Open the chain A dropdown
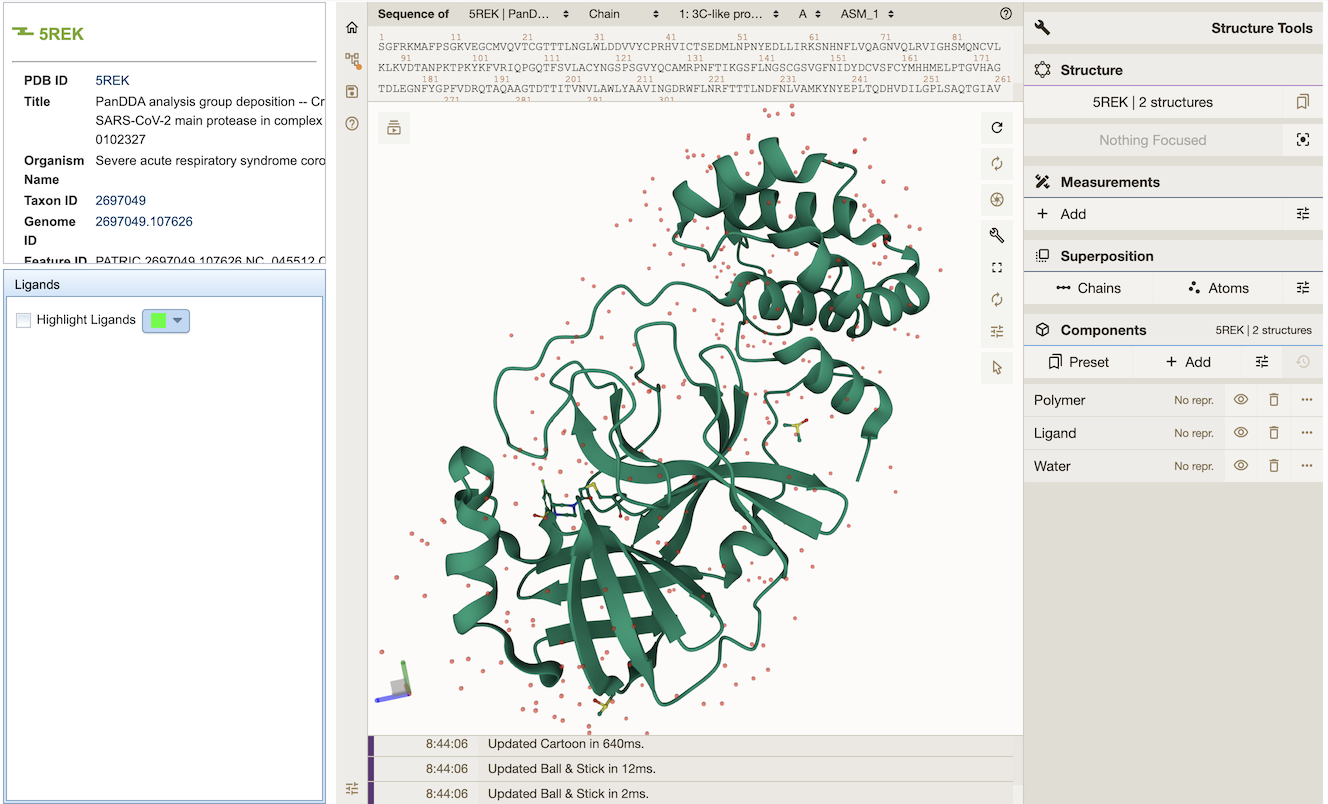The height and width of the screenshot is (804, 1328). 809,14
